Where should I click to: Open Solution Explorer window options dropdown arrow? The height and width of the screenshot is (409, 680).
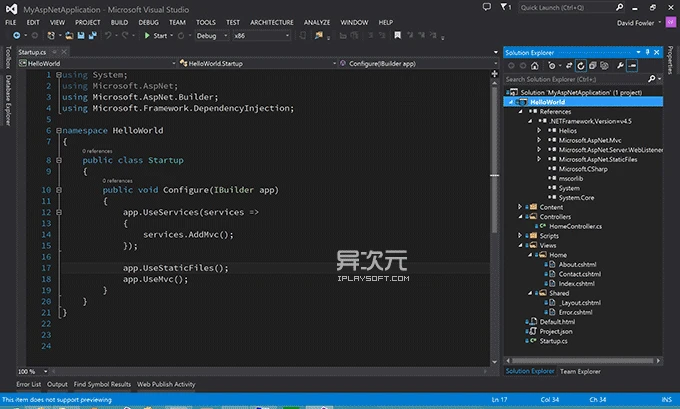click(x=638, y=52)
